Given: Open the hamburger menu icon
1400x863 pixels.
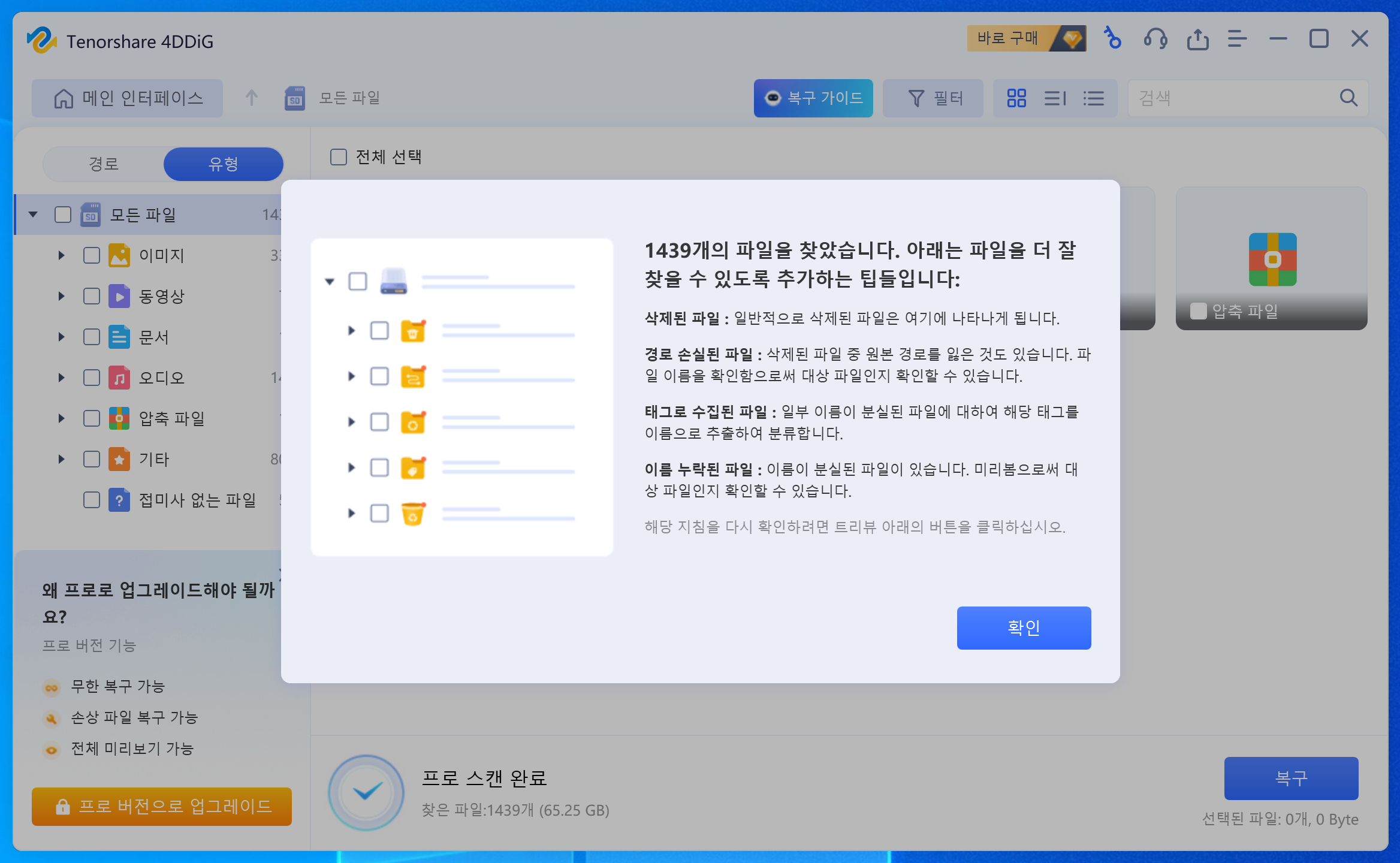Looking at the screenshot, I should point(1237,39).
